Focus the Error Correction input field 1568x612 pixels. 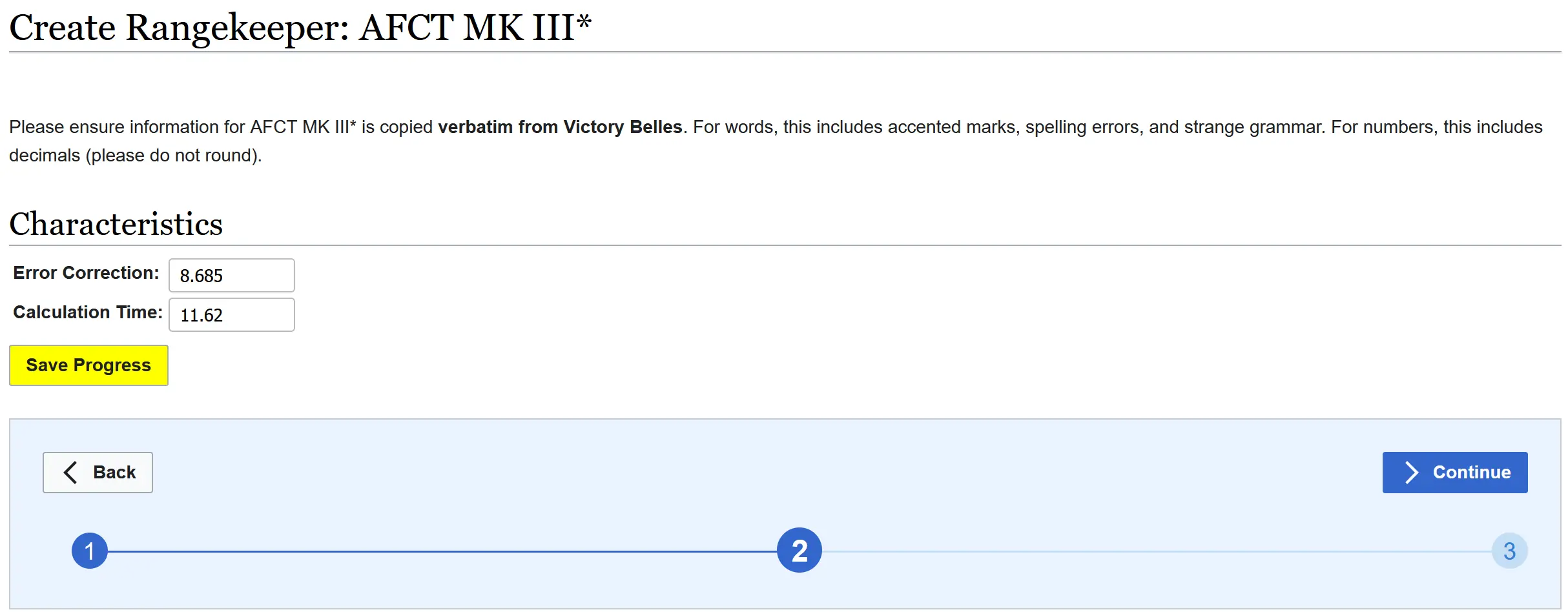[231, 276]
